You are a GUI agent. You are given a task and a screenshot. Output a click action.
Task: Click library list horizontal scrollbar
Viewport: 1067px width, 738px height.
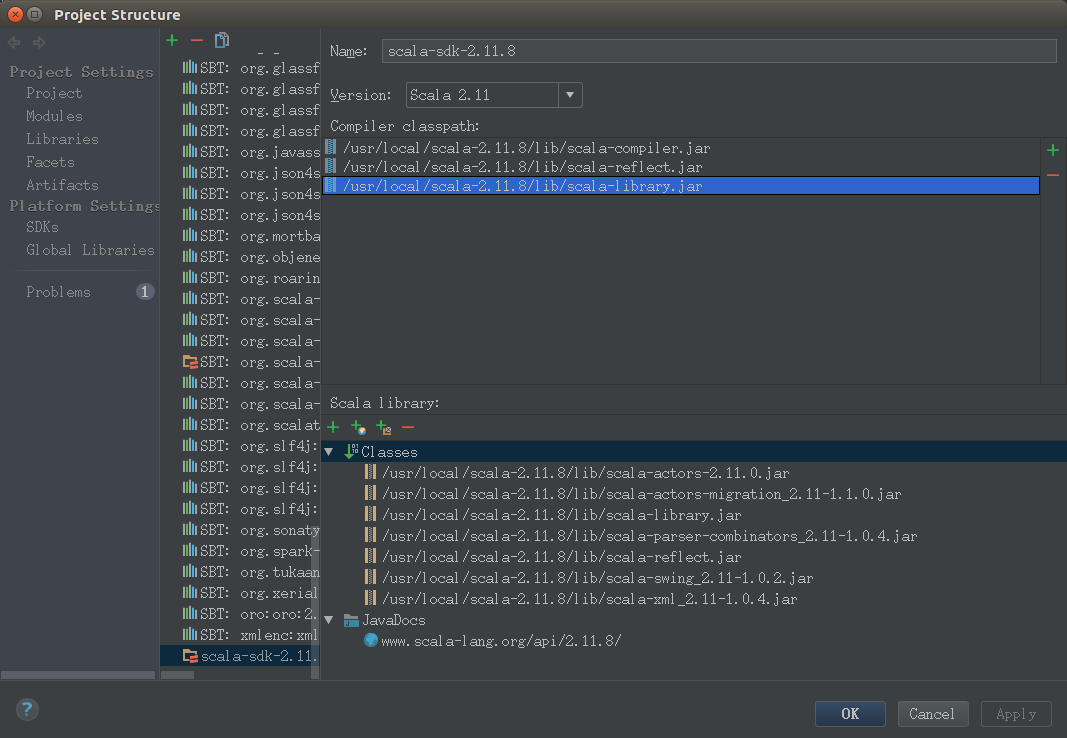pos(178,675)
